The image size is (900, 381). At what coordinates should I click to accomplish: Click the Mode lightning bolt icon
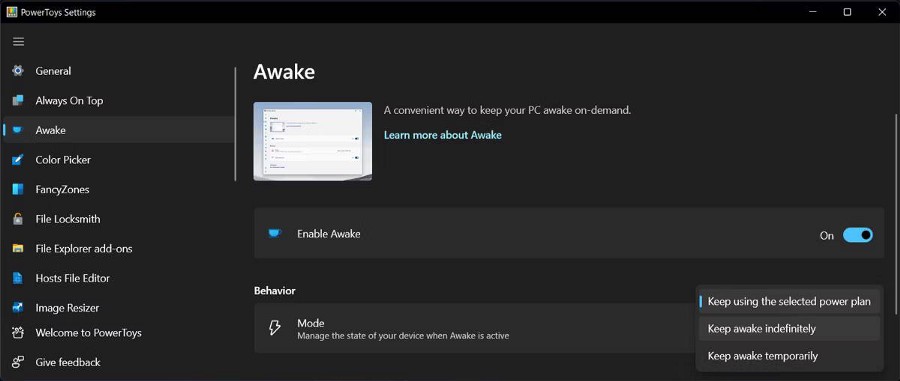coord(275,328)
